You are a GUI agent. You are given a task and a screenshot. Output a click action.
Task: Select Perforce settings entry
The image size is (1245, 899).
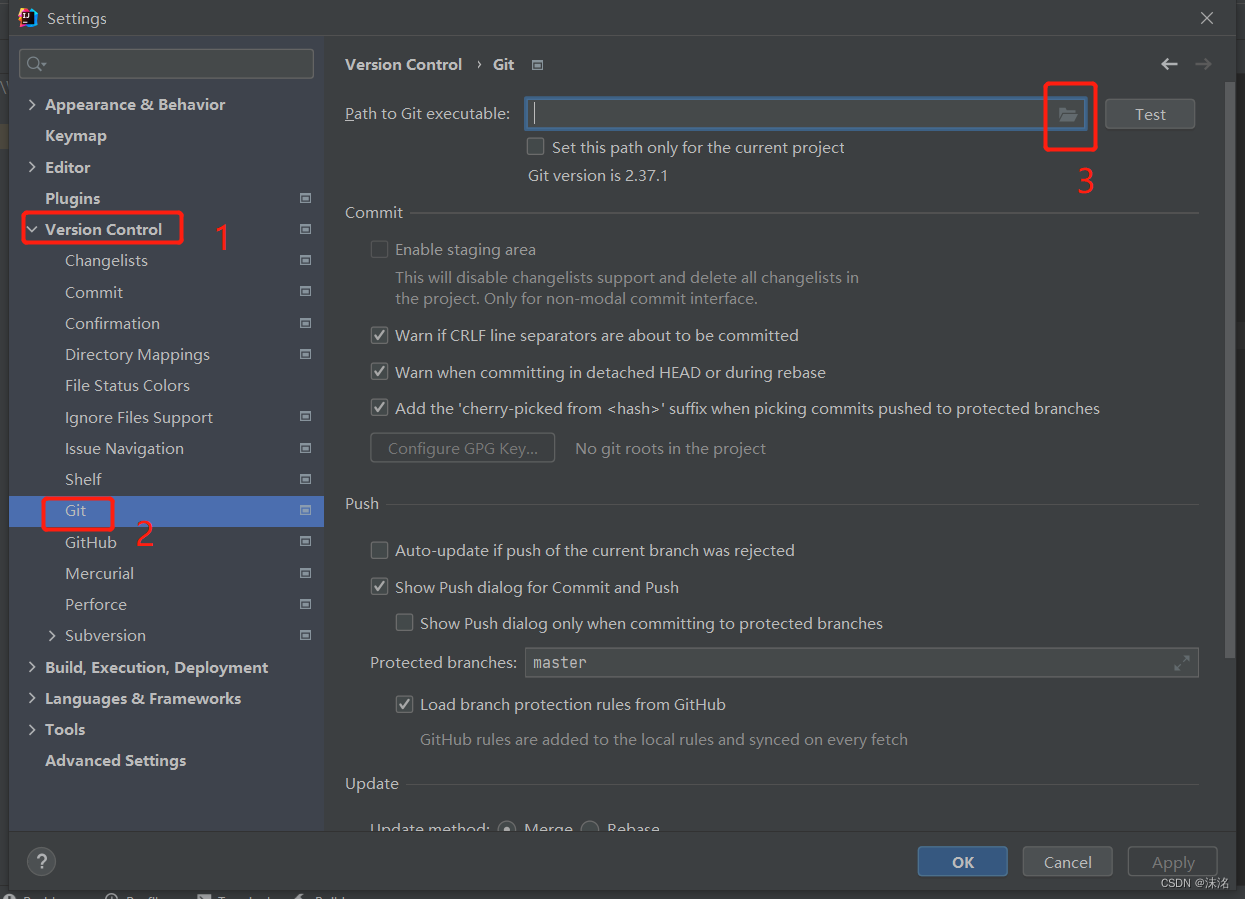96,604
